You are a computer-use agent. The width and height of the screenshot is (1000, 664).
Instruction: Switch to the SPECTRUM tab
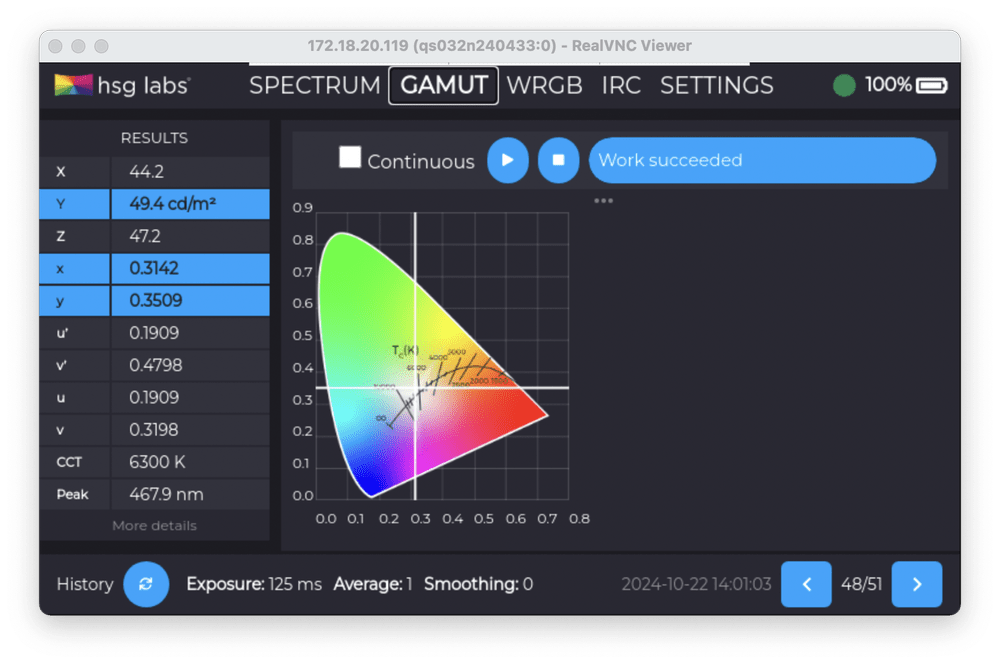[314, 85]
